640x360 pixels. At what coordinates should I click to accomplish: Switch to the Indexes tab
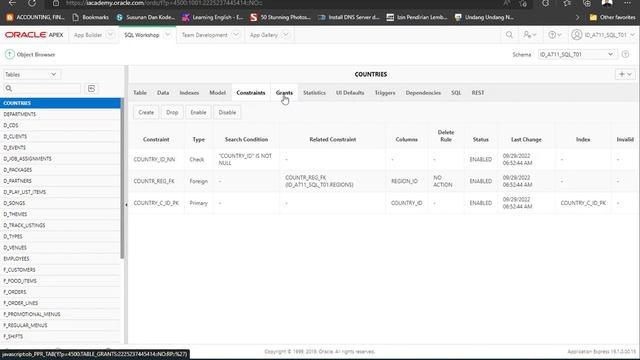[x=189, y=93]
